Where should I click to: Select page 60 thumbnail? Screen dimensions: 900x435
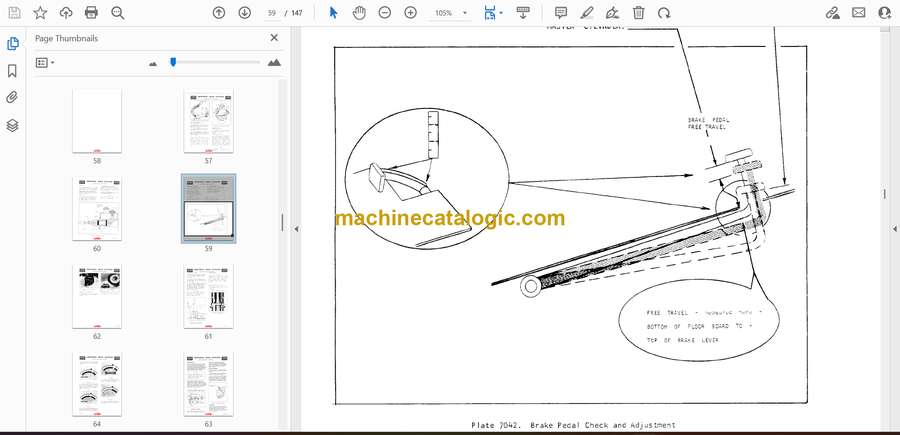(x=97, y=210)
